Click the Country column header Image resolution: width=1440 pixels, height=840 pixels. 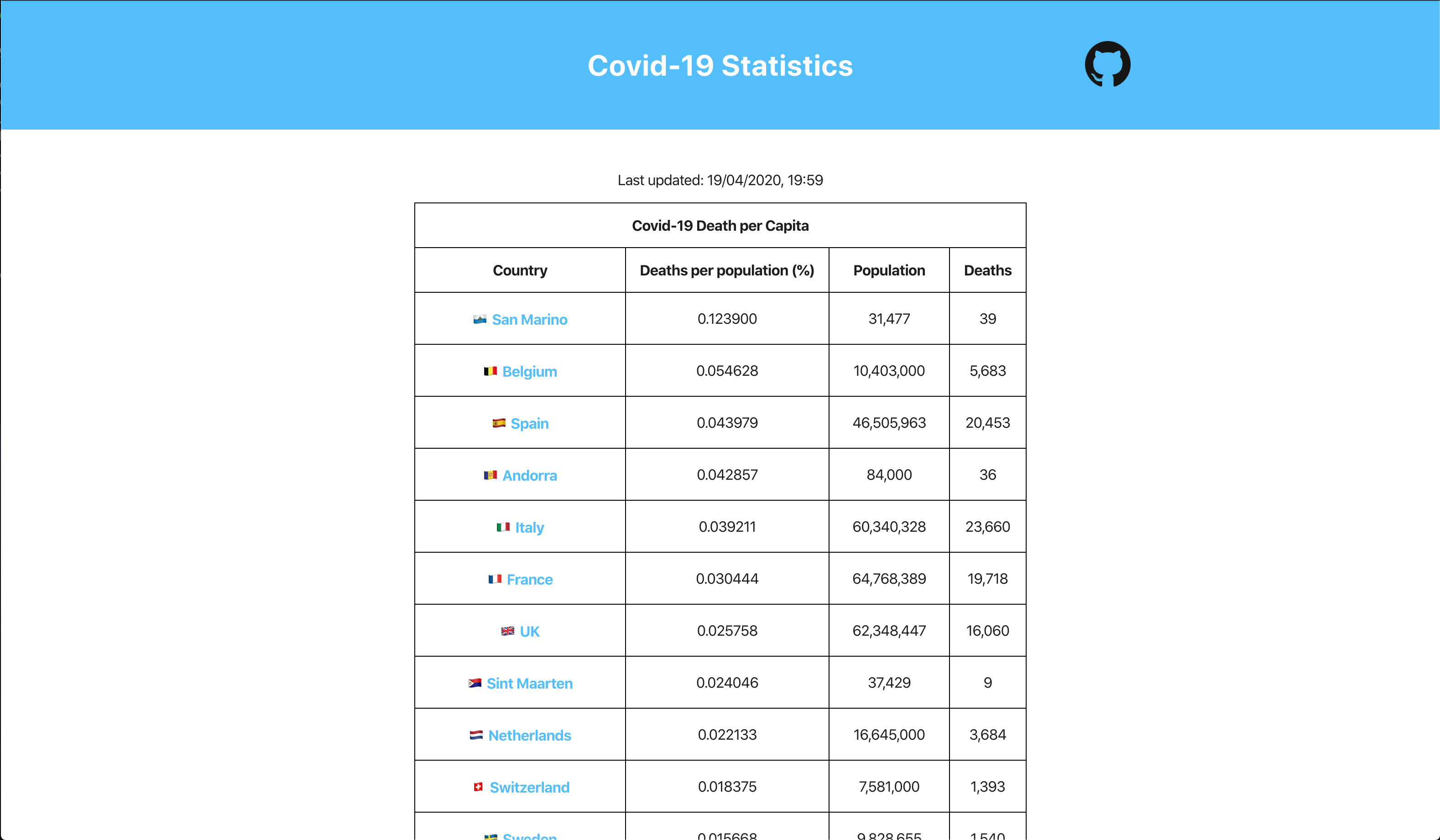pos(519,270)
